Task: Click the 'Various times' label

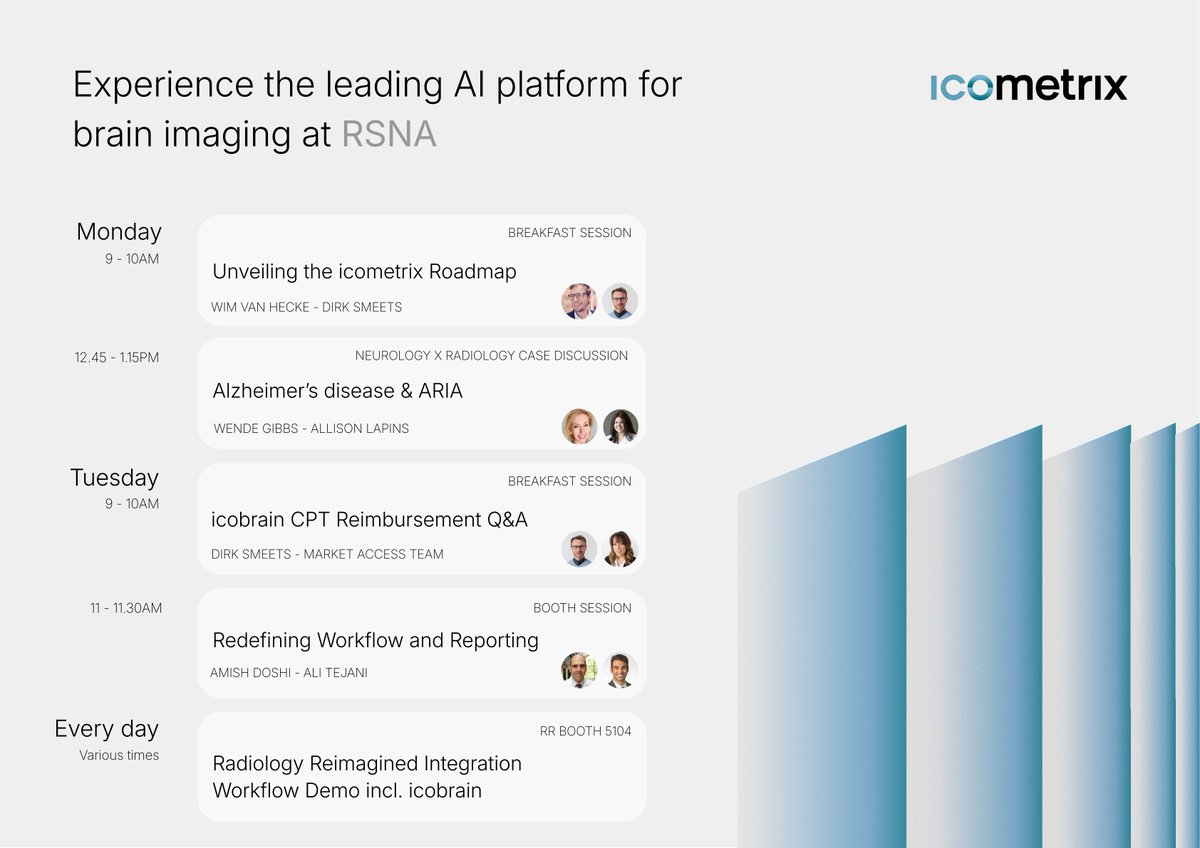Action: (x=119, y=755)
